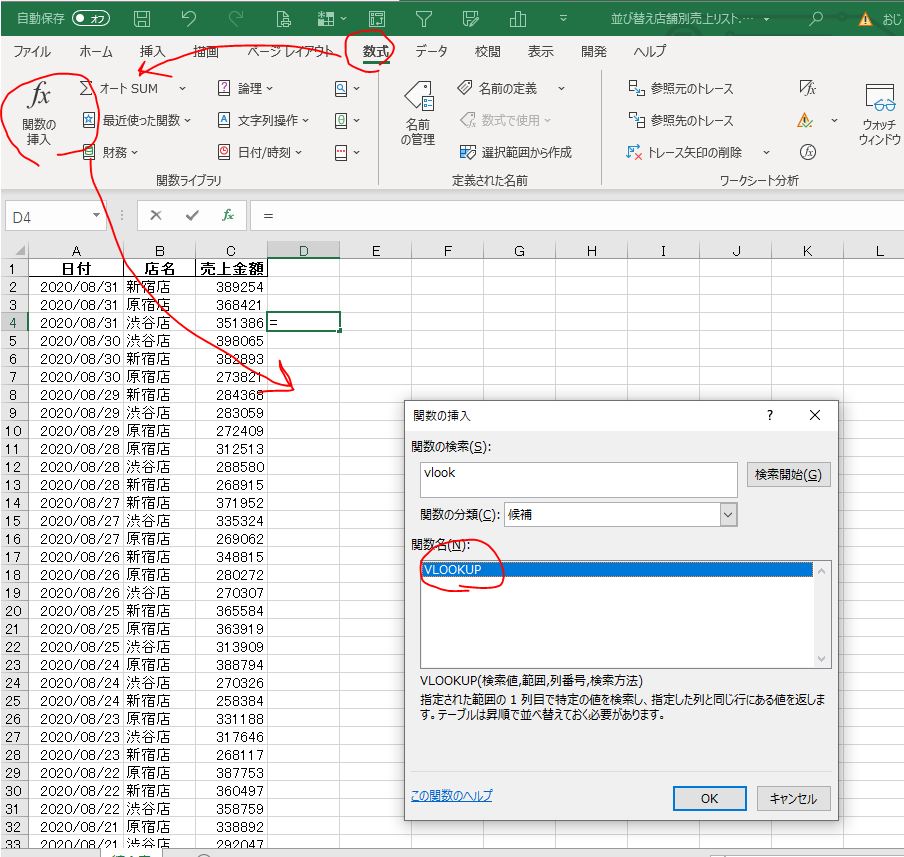
Task: Click Create from Selection (選択範囲から作成)
Action: coord(516,152)
